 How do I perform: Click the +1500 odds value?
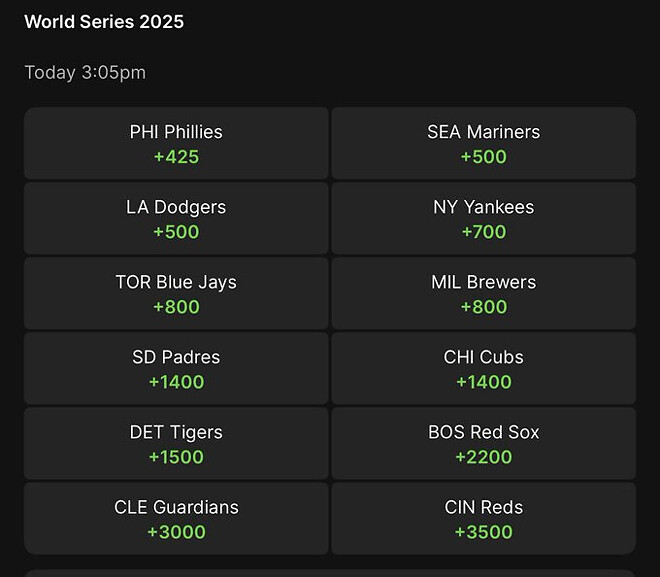(x=176, y=457)
